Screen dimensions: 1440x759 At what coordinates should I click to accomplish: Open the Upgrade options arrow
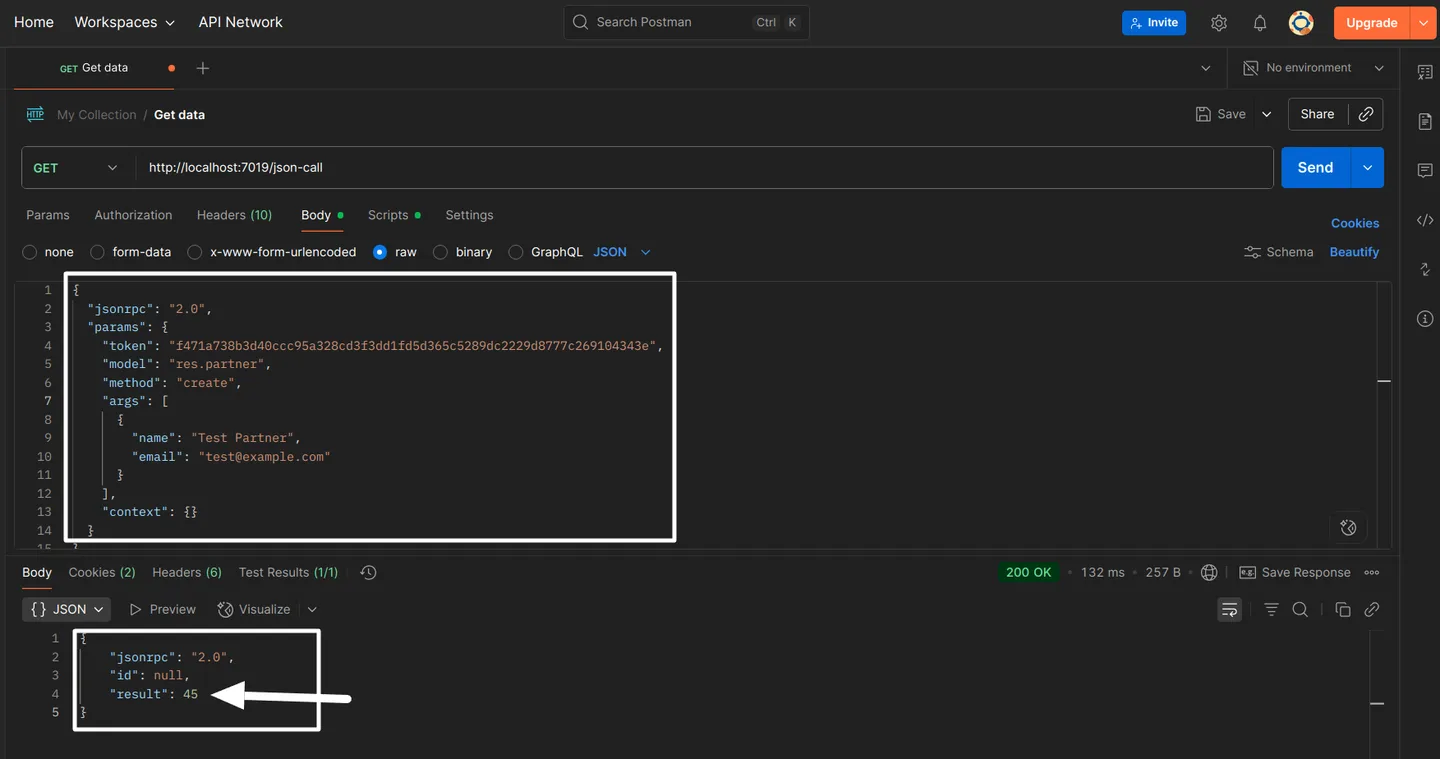tap(1423, 23)
